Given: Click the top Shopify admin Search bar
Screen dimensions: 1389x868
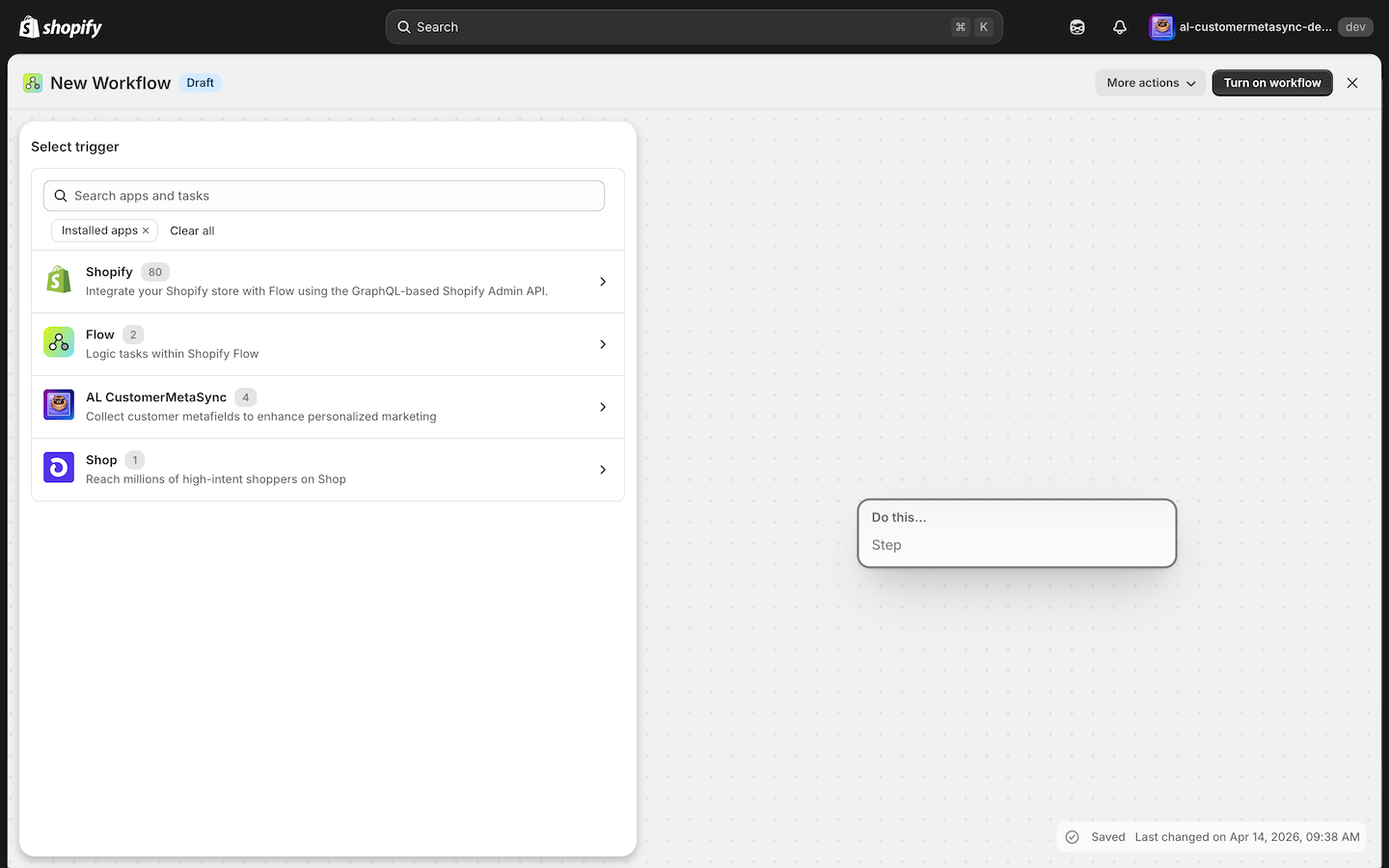Looking at the screenshot, I should tap(694, 27).
